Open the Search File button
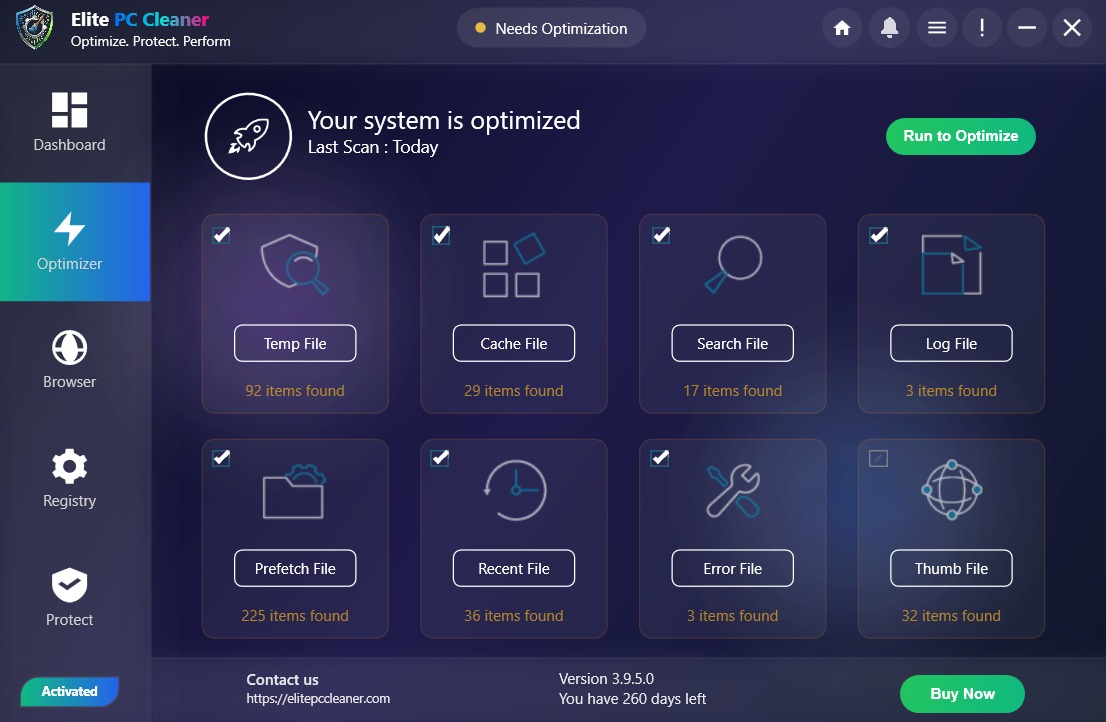1106x722 pixels. tap(732, 343)
